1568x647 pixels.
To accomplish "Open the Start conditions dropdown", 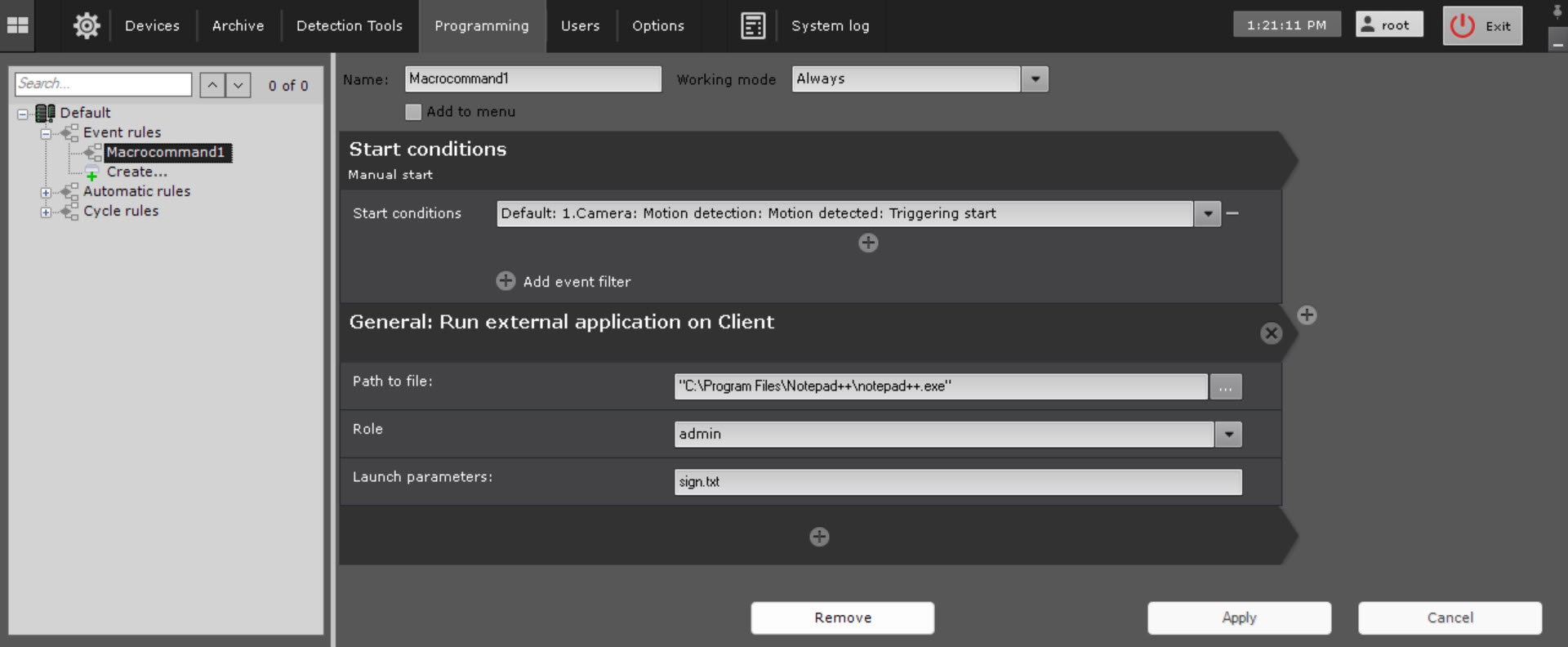I will [1207, 214].
